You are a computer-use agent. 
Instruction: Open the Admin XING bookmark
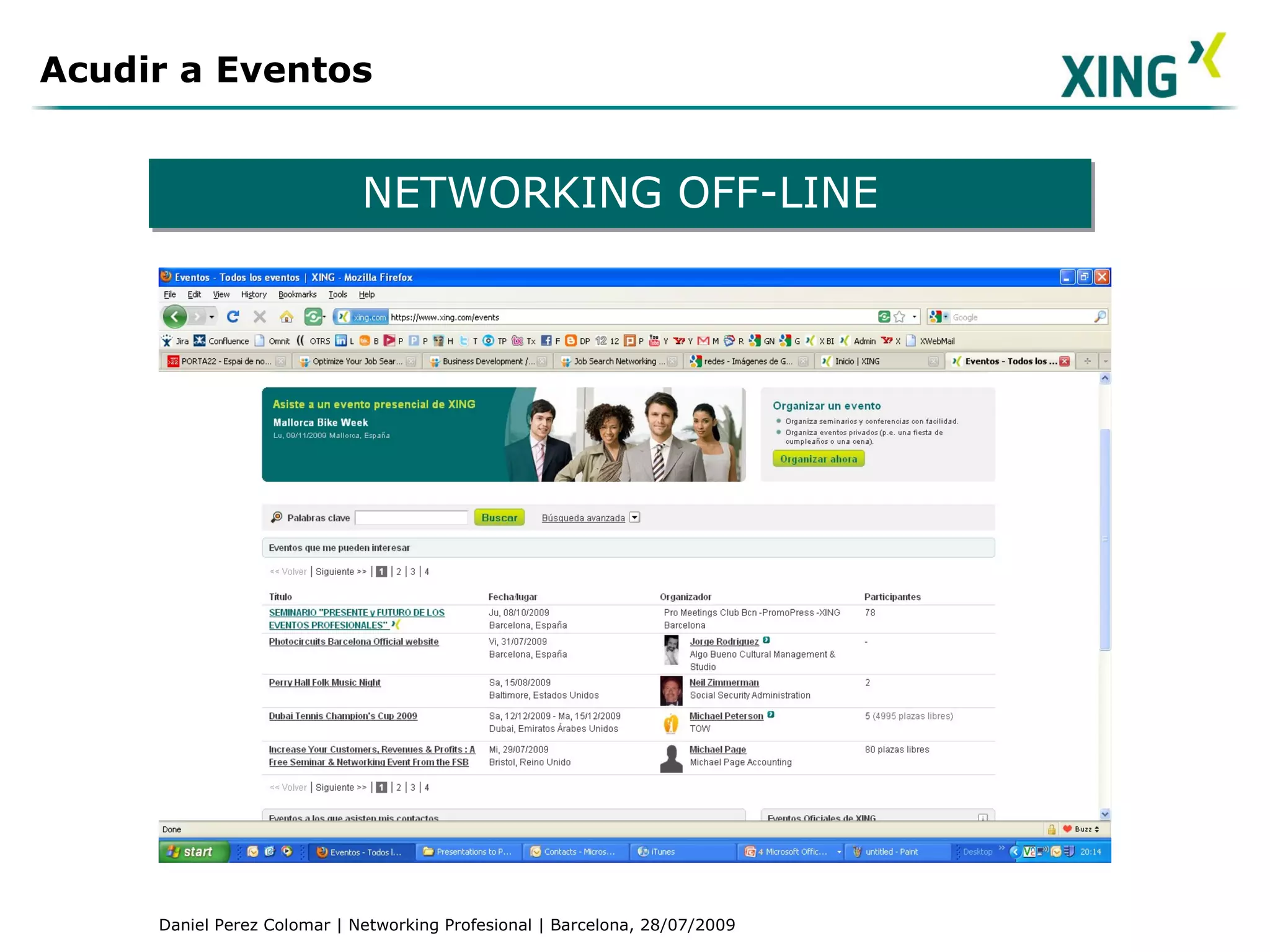[858, 341]
